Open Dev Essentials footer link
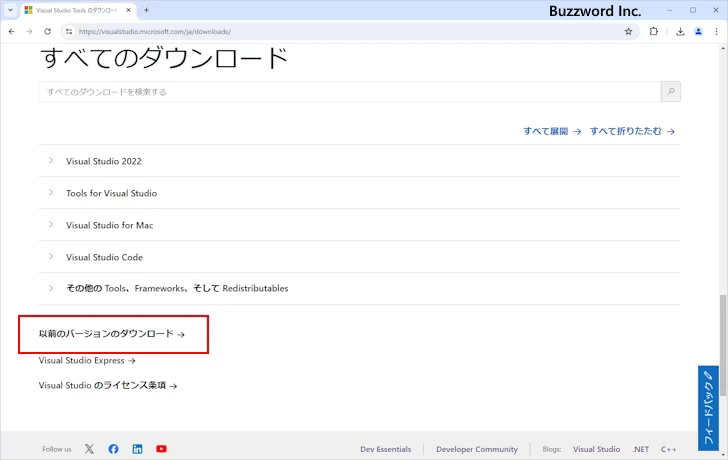 (x=385, y=449)
